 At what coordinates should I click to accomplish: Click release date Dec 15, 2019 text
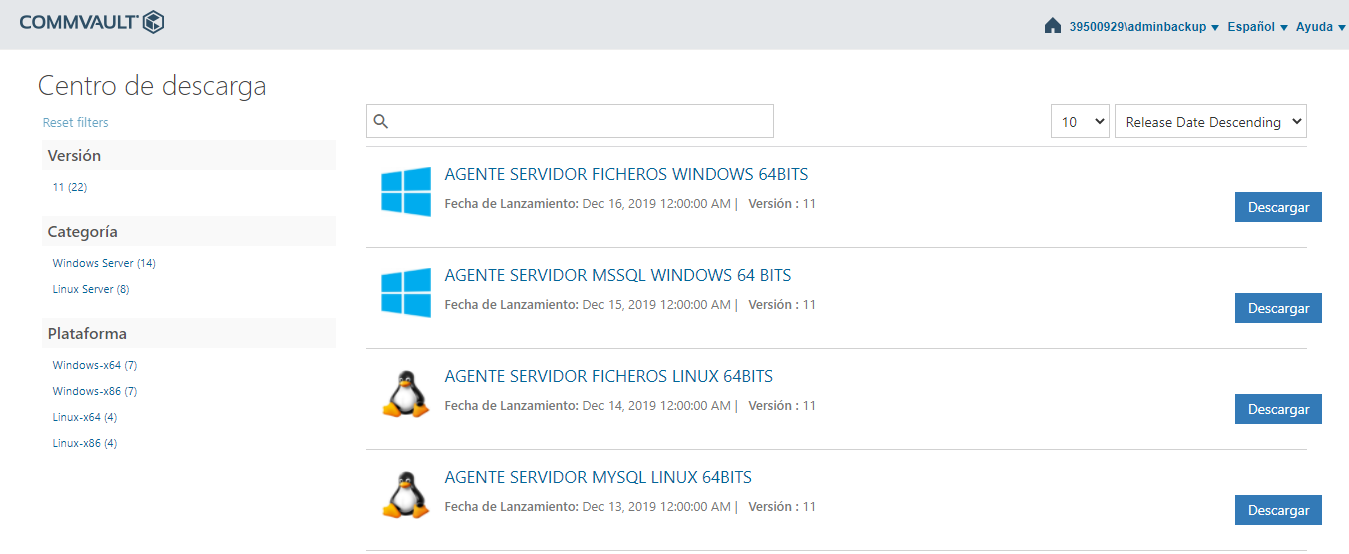pos(656,305)
